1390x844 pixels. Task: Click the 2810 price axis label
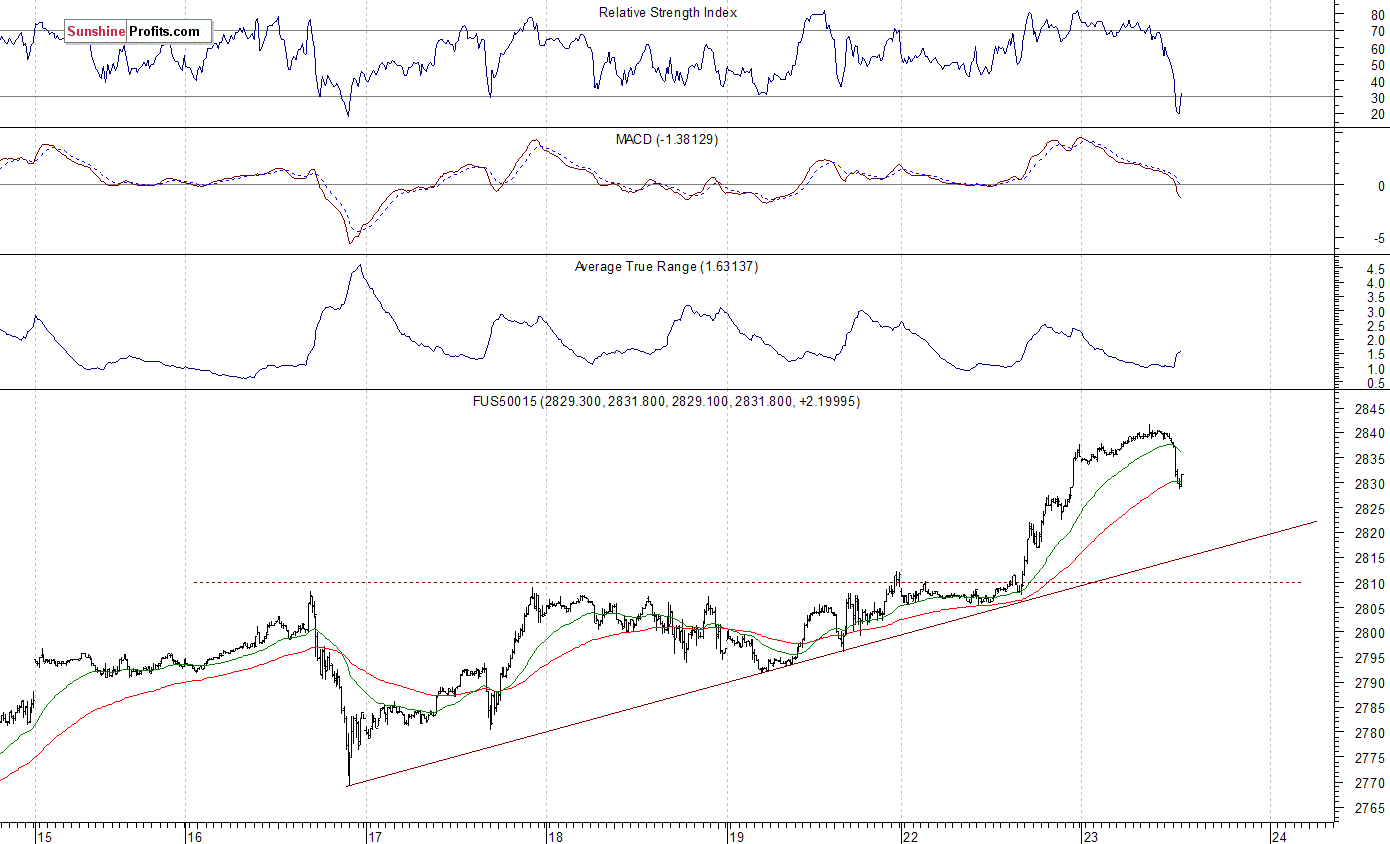coord(1368,584)
